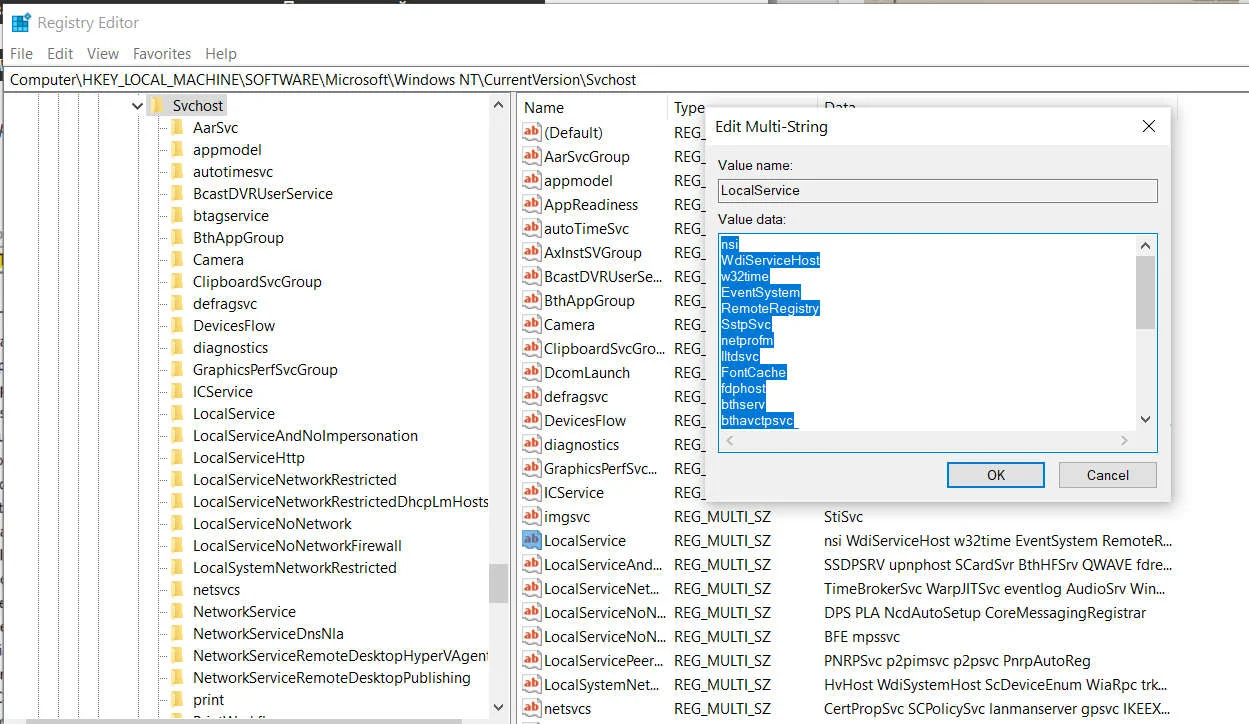Select the NetworkServiceDnsNla tree key
The image size is (1249, 724).
pos(268,633)
